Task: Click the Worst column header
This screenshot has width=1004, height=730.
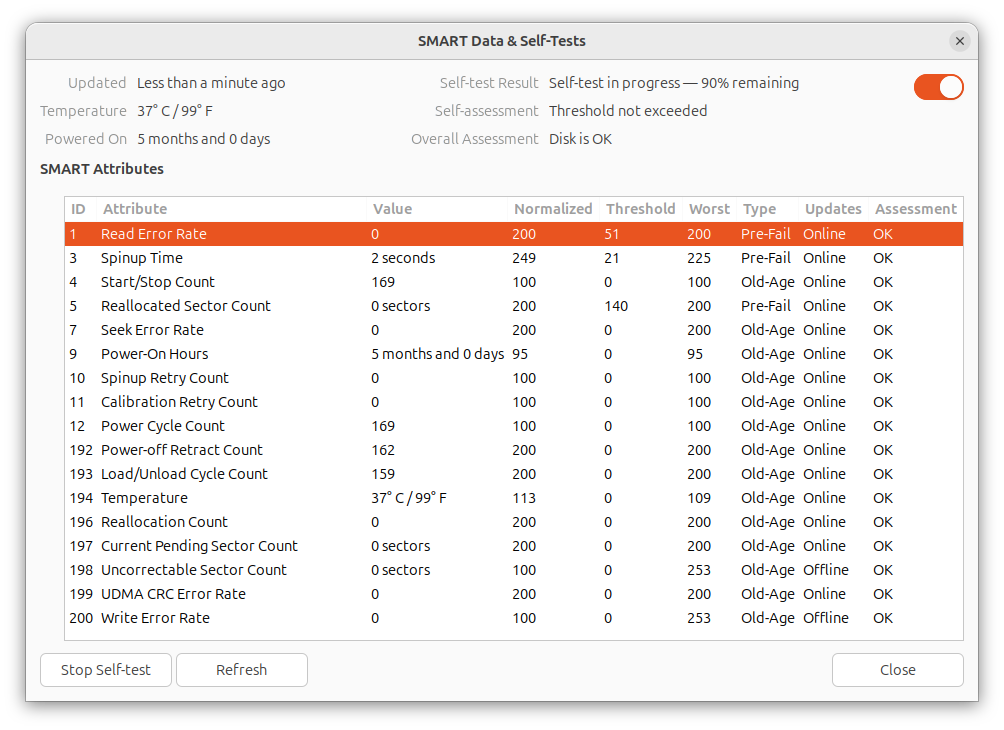Action: pyautogui.click(x=709, y=209)
